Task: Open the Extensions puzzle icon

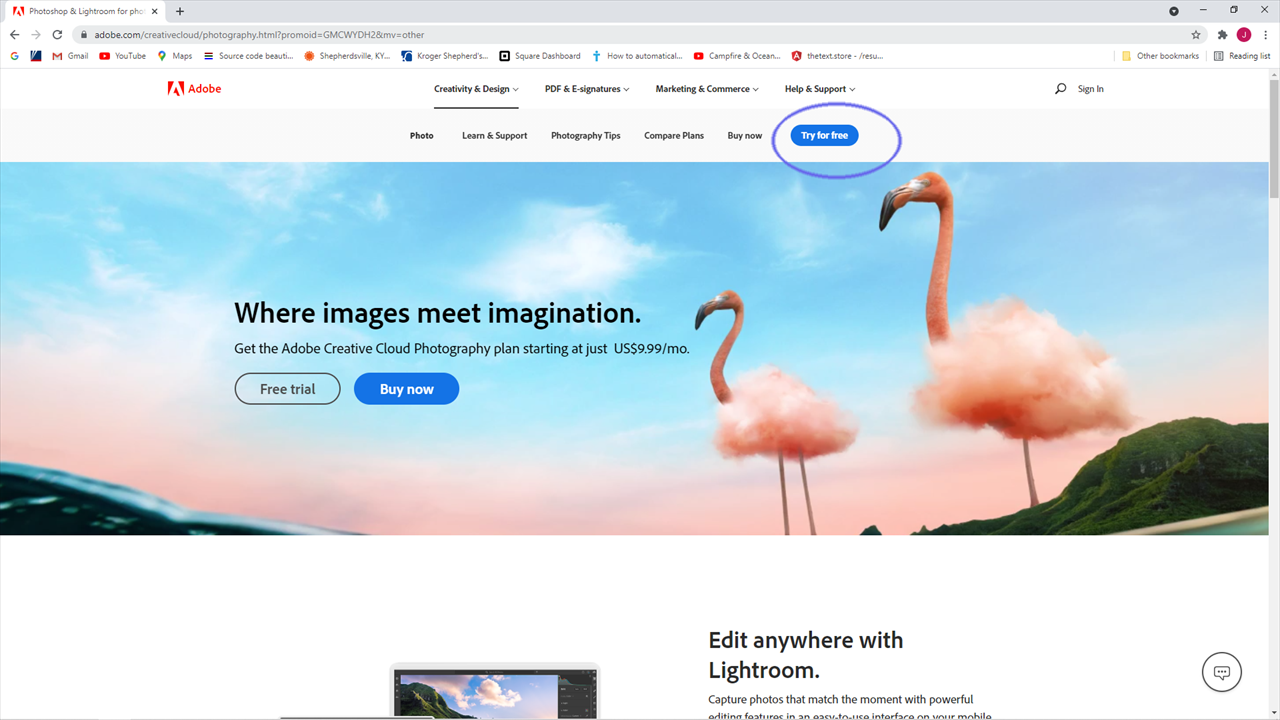Action: (x=1222, y=34)
